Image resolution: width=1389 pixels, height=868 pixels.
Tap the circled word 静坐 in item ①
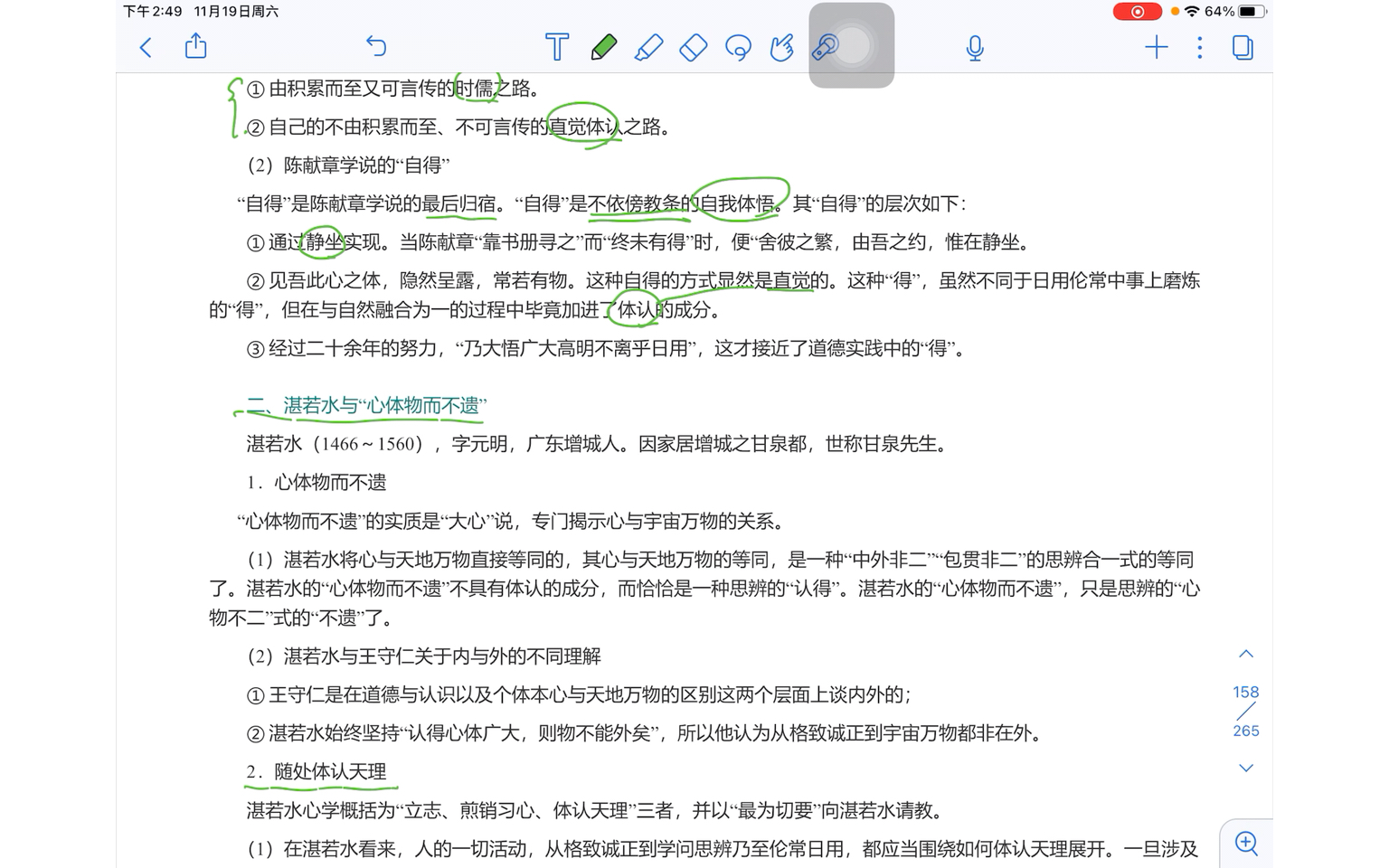click(x=326, y=241)
